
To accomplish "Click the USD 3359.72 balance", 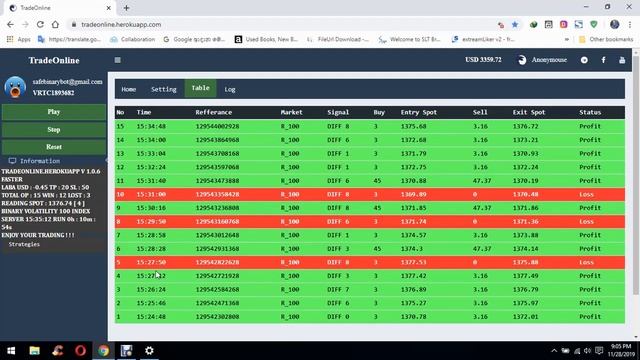I will 483,60.
